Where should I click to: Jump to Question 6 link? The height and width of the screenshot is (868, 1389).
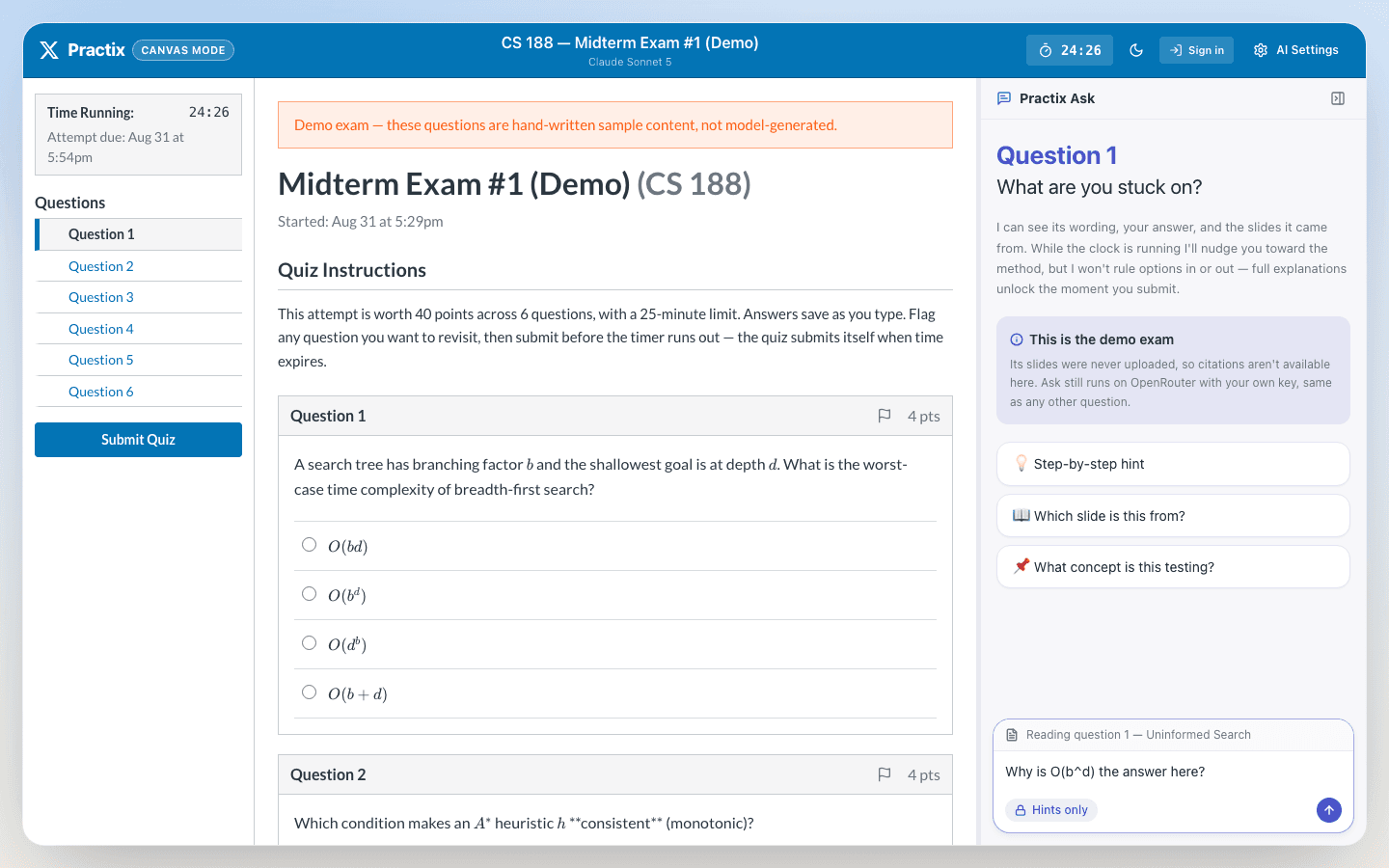point(101,392)
